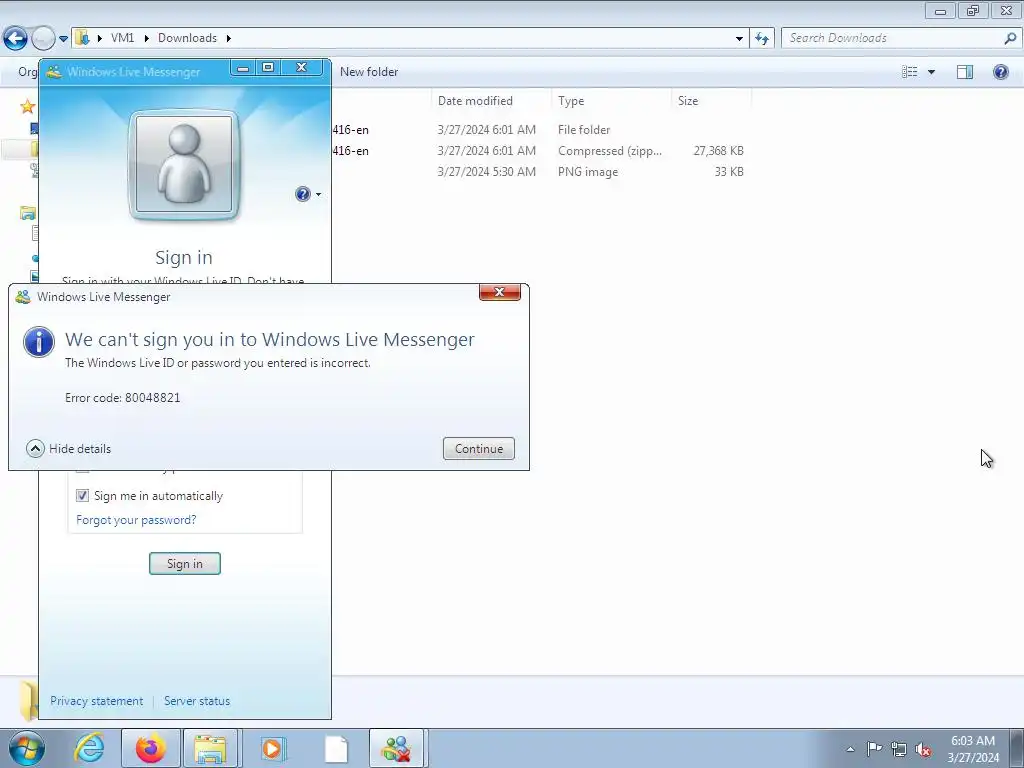
Task: Click the VM1 breadcrumb in address bar
Action: [x=122, y=38]
